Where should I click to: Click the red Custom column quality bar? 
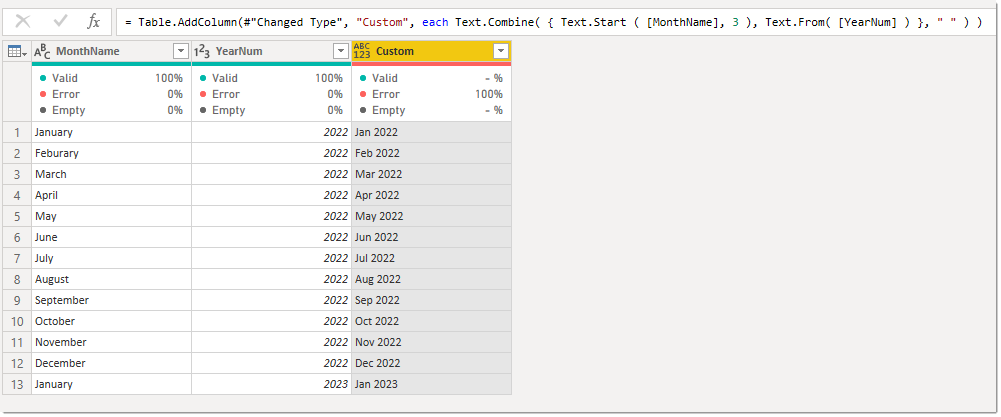[x=432, y=64]
